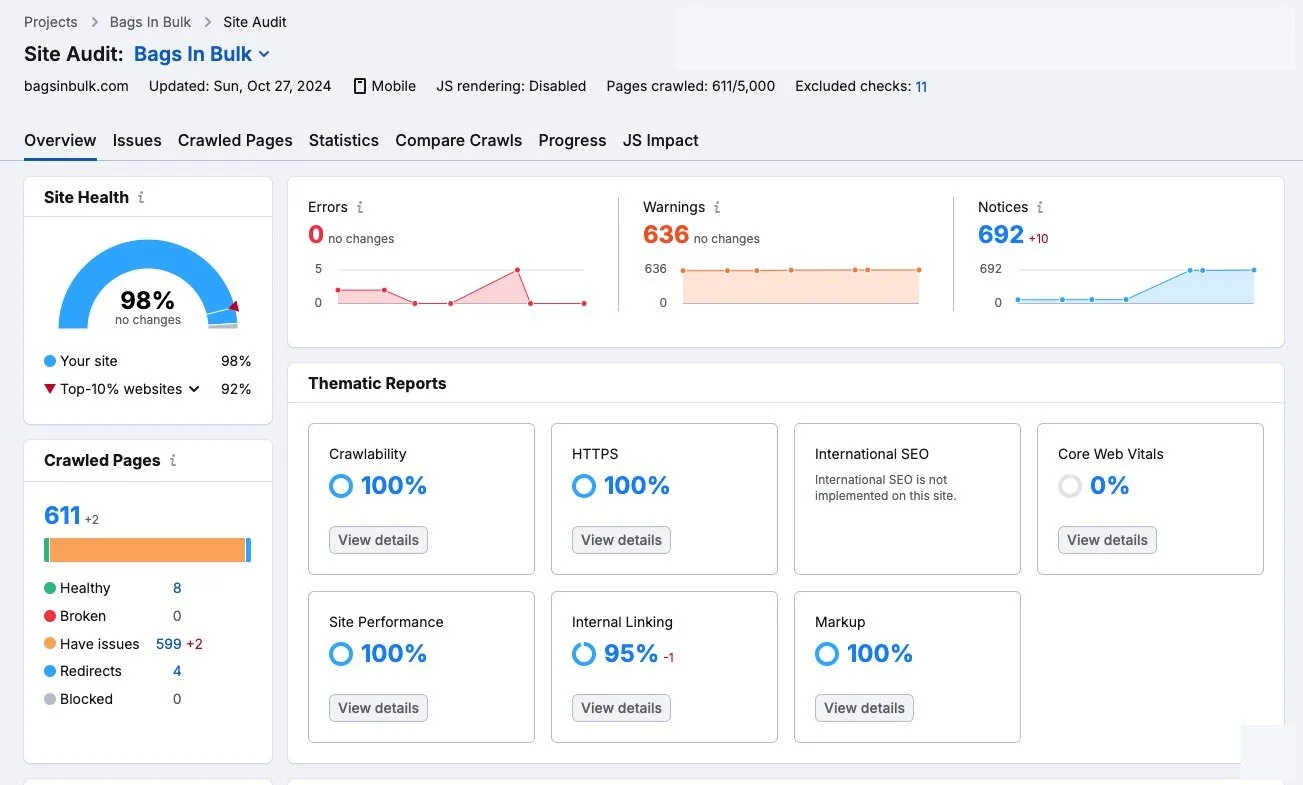This screenshot has height=785, width=1303.
Task: Select the Progress tab
Action: click(572, 140)
